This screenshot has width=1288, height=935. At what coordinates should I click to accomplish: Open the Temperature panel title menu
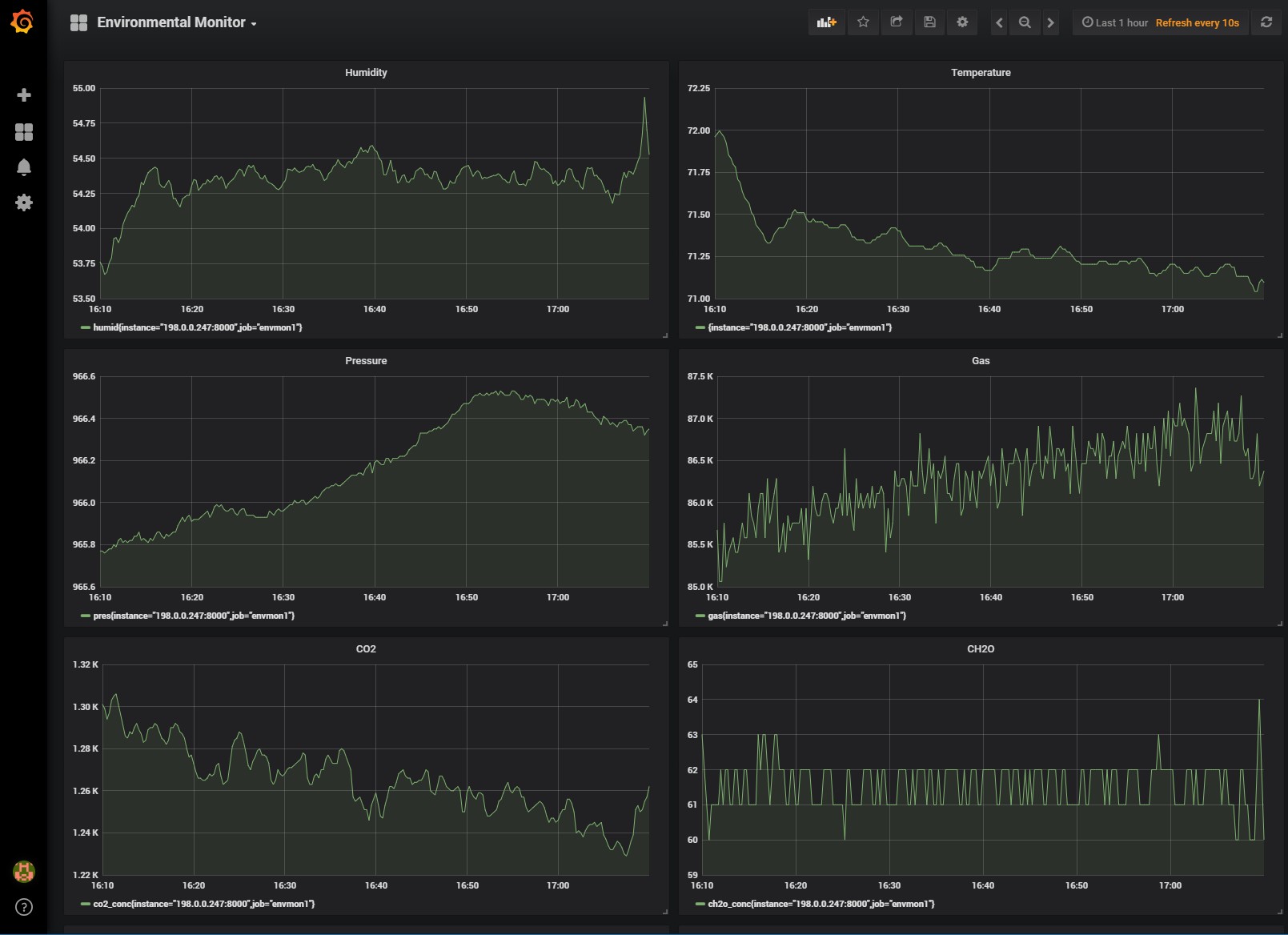[x=981, y=72]
